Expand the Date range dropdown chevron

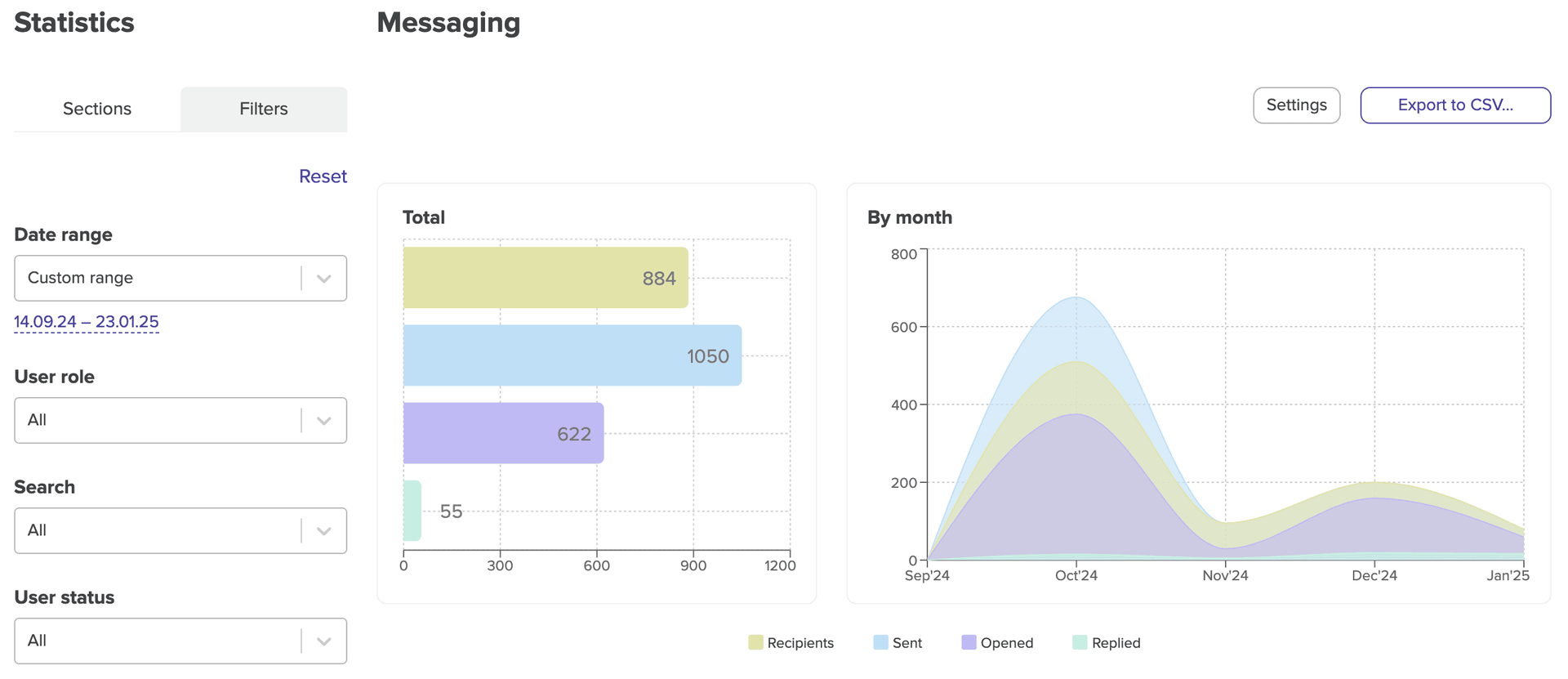(324, 279)
